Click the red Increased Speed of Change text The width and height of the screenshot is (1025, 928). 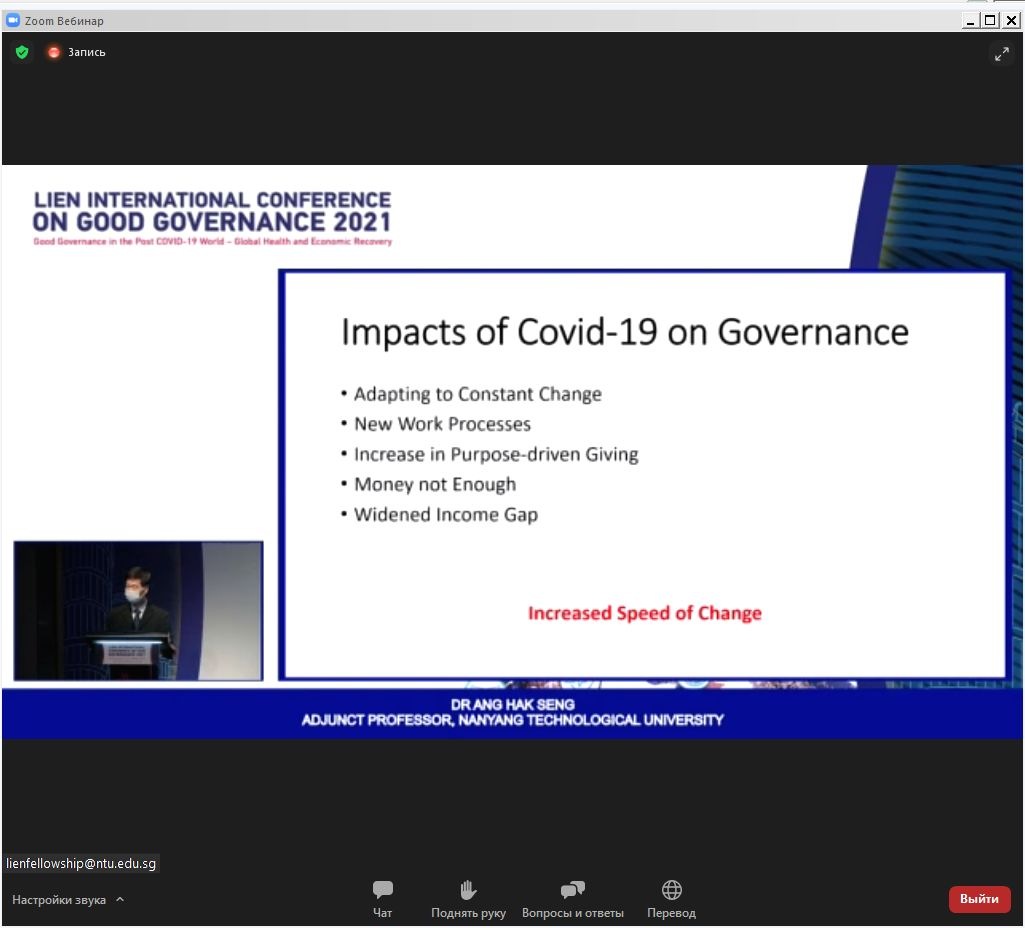point(644,613)
